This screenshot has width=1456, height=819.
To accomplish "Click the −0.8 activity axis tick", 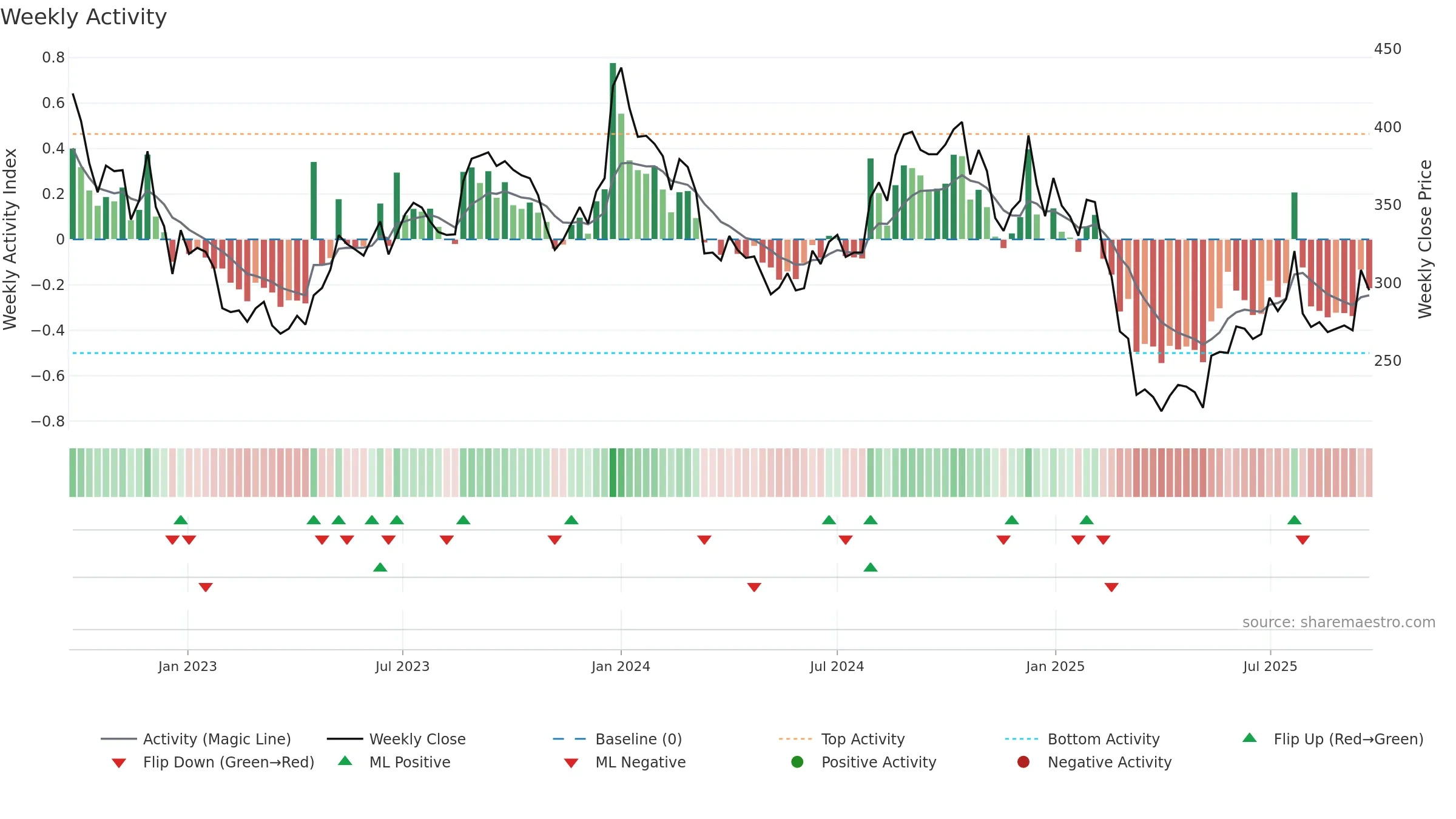I will (48, 421).
